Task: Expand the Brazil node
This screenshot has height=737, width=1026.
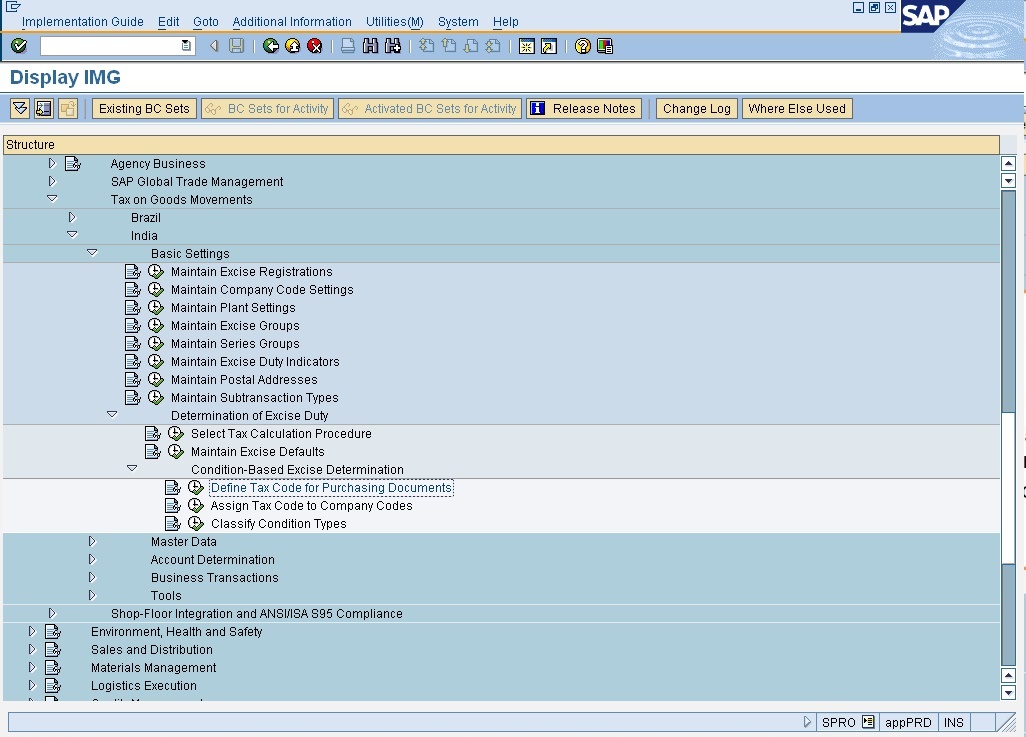Action: pos(72,217)
